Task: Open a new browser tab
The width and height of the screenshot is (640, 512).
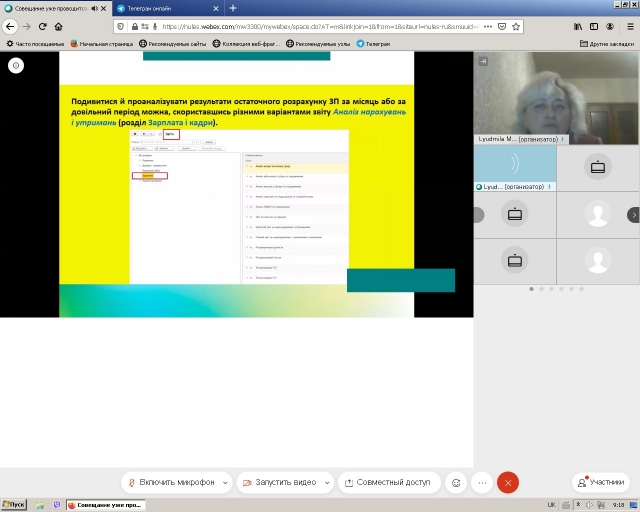Action: coord(233,8)
